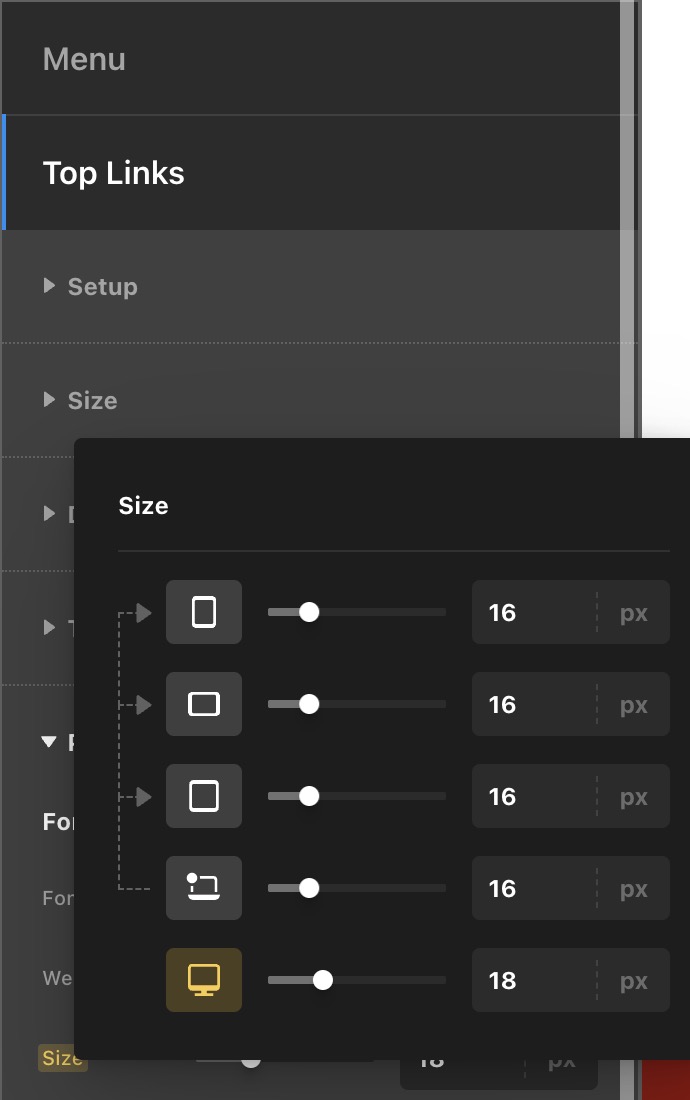
Task: Select the tablet breakpoint icon
Action: tap(204, 796)
